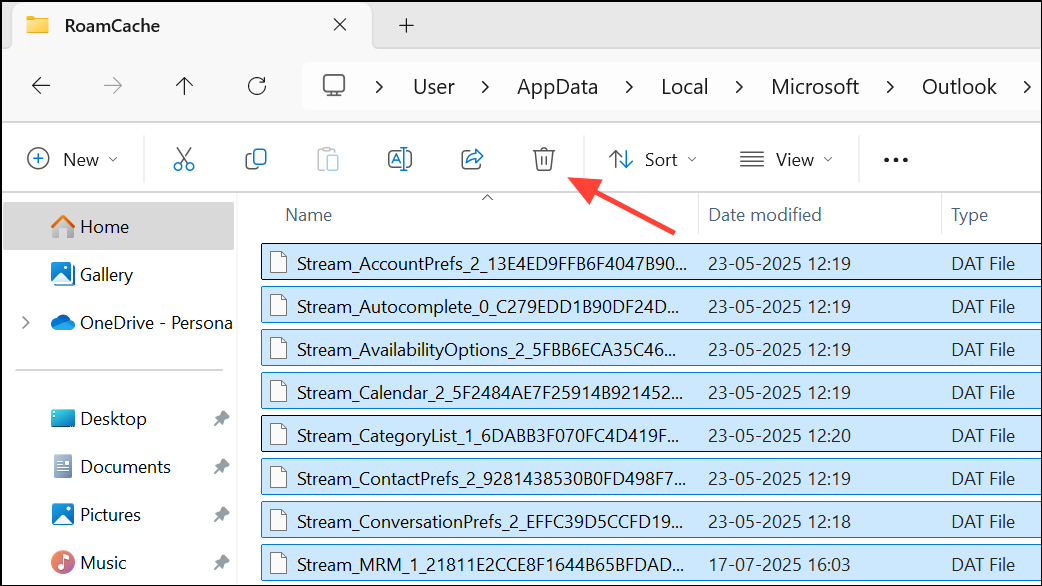Unpin Music using its pin icon
The image size is (1042, 586).
[221, 563]
